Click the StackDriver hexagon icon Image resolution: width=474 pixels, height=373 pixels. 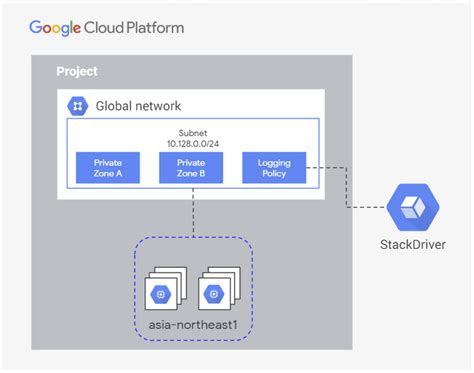click(x=413, y=207)
